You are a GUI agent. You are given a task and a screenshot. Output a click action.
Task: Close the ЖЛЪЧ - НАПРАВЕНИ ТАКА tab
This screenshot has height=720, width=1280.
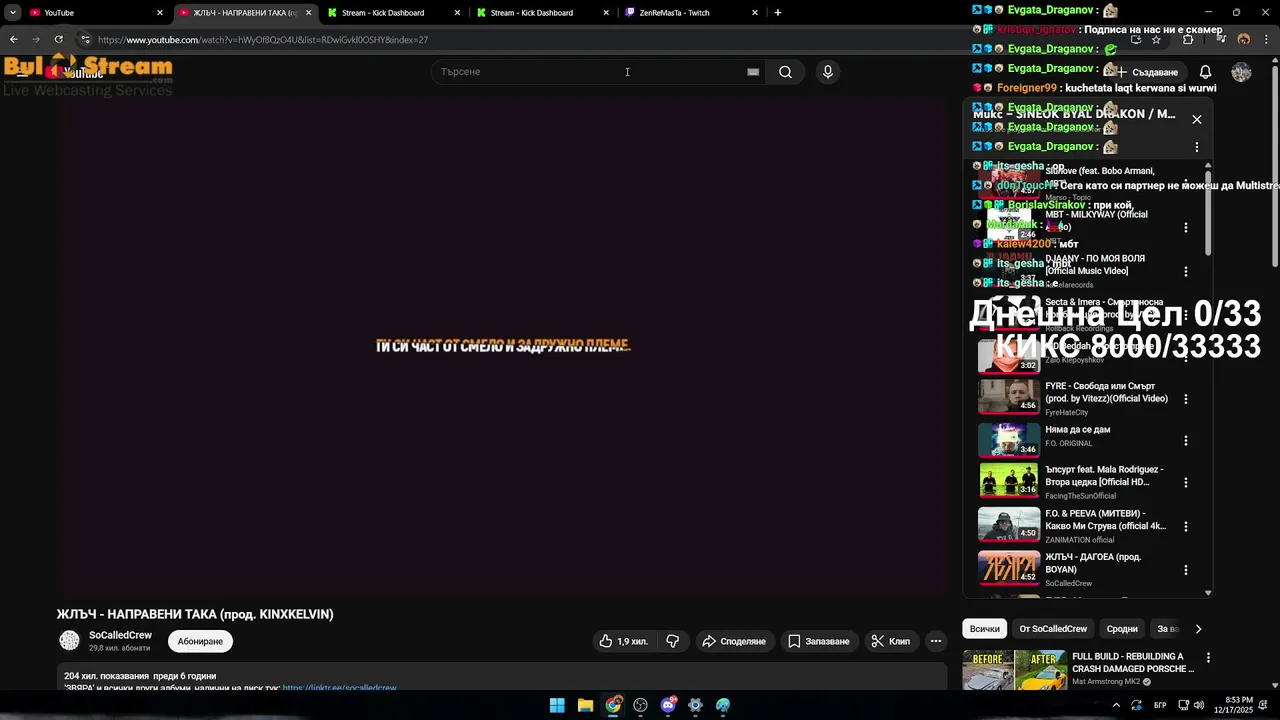[x=308, y=13]
